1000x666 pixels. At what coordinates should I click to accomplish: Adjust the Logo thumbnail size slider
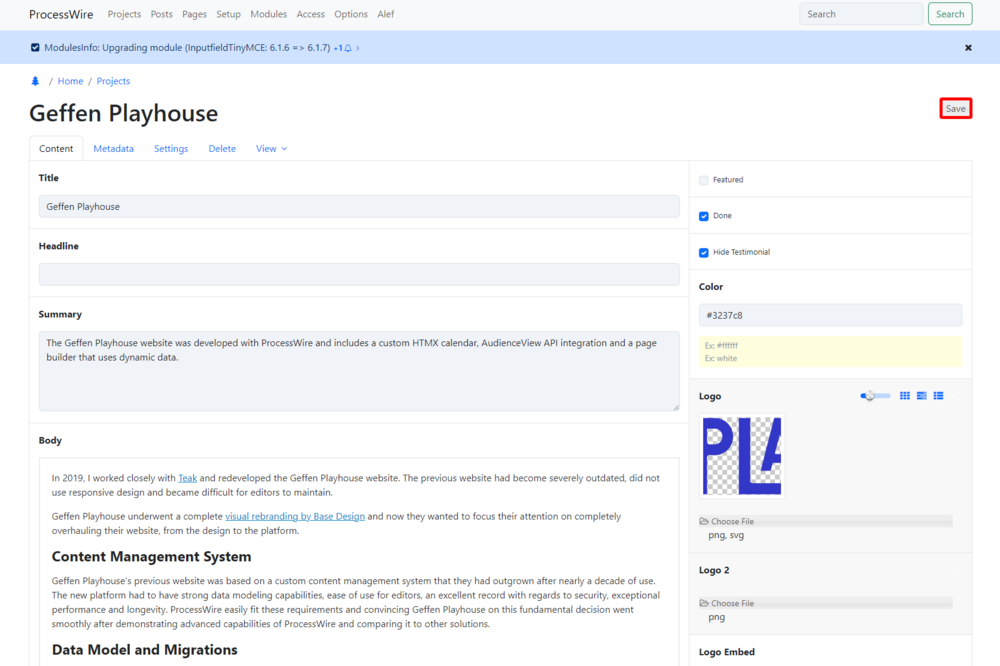870,396
